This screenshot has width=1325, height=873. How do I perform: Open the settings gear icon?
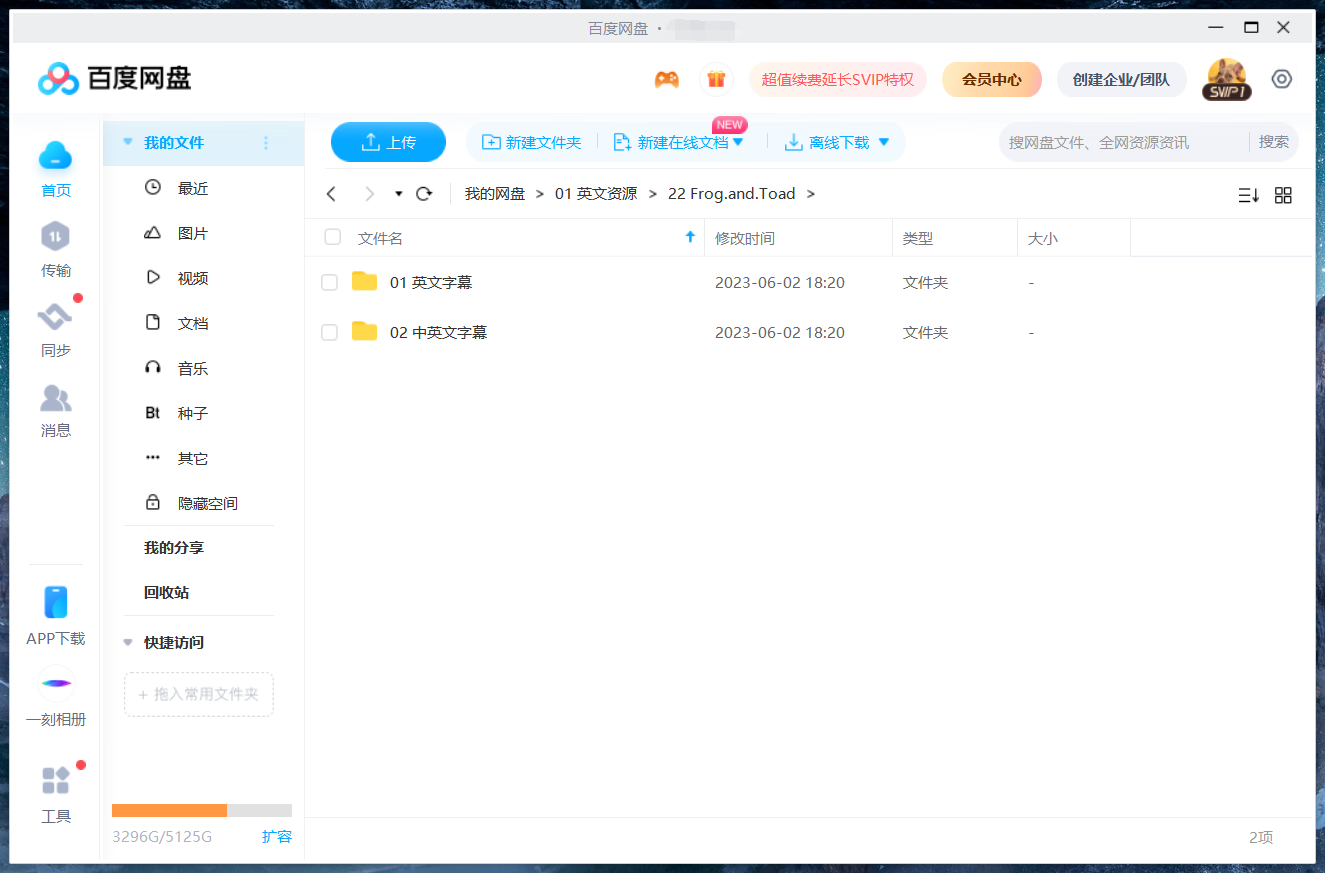point(1282,78)
